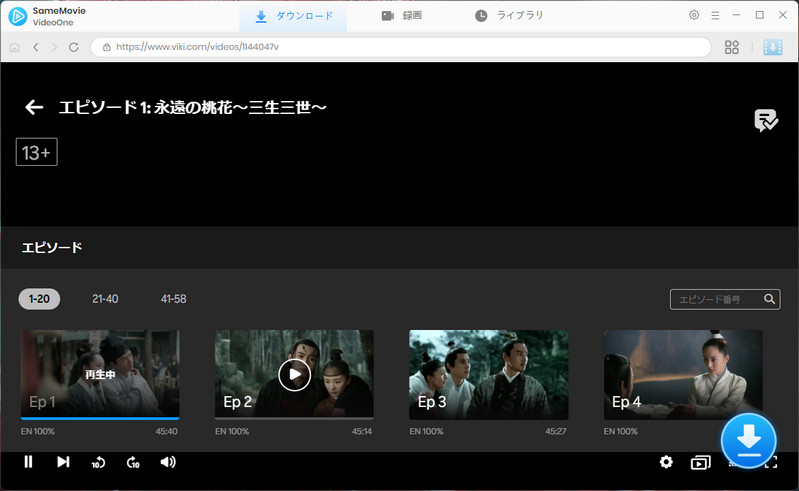This screenshot has width=799, height=491.
Task: Toggle fullscreen video mode
Action: click(x=771, y=462)
